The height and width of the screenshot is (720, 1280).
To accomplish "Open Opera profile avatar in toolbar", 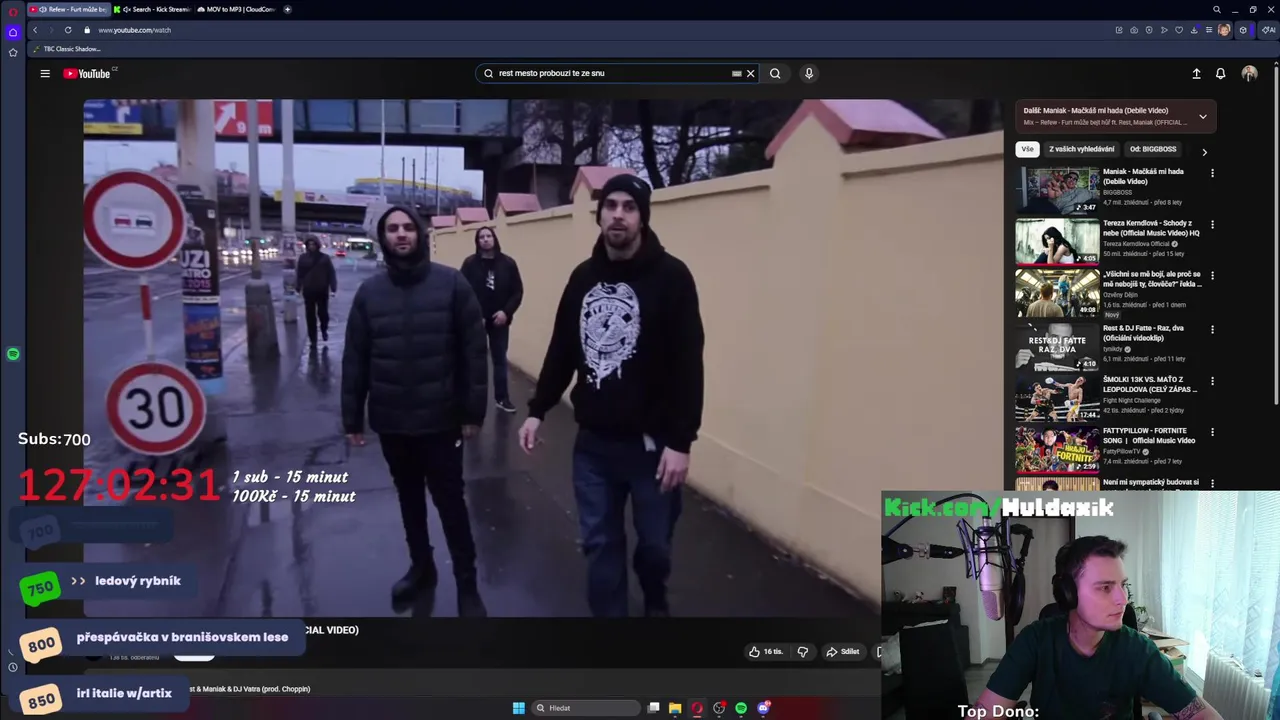I will tap(1224, 30).
